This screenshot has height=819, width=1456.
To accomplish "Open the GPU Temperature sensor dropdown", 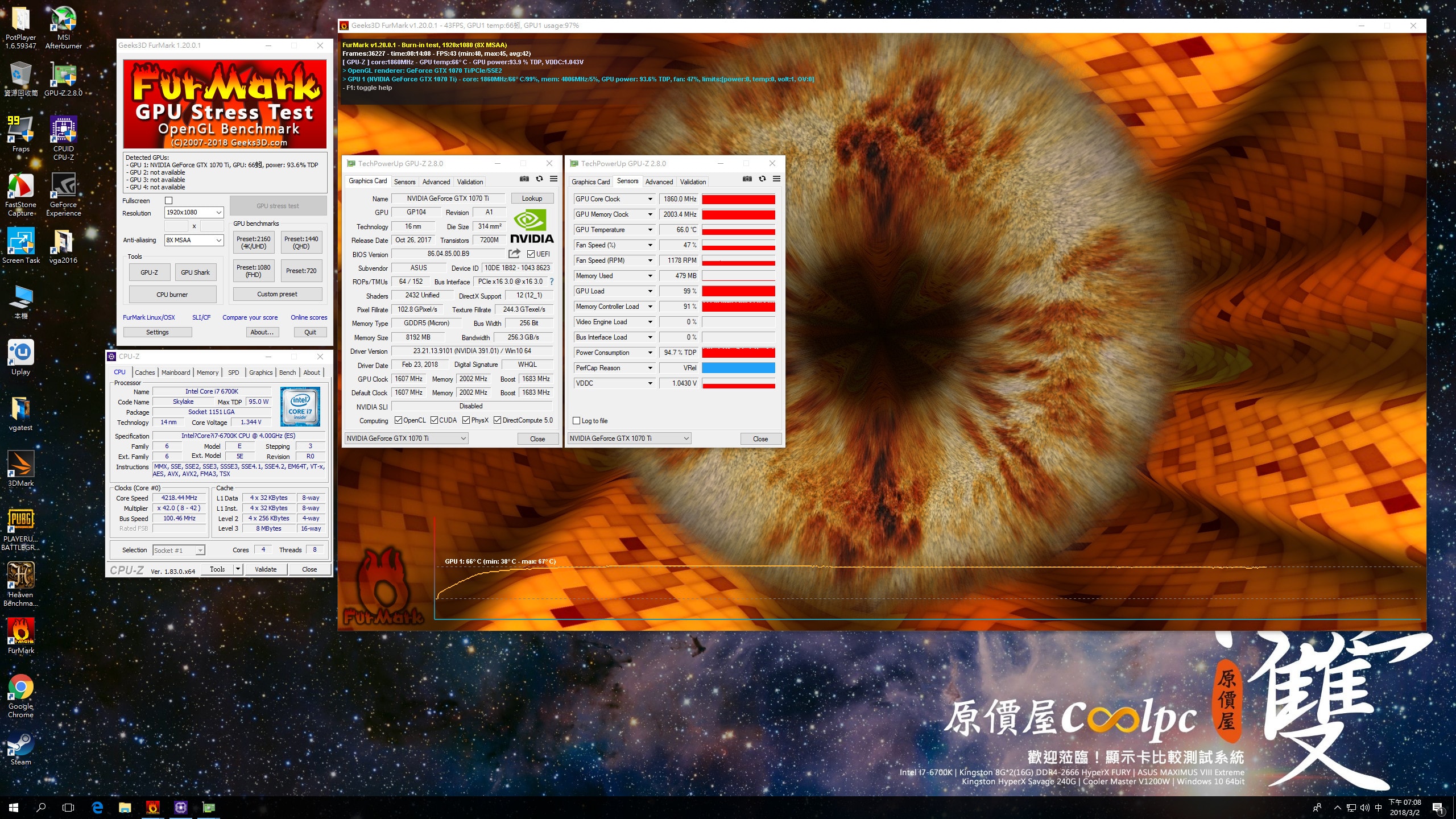I will 650,230.
